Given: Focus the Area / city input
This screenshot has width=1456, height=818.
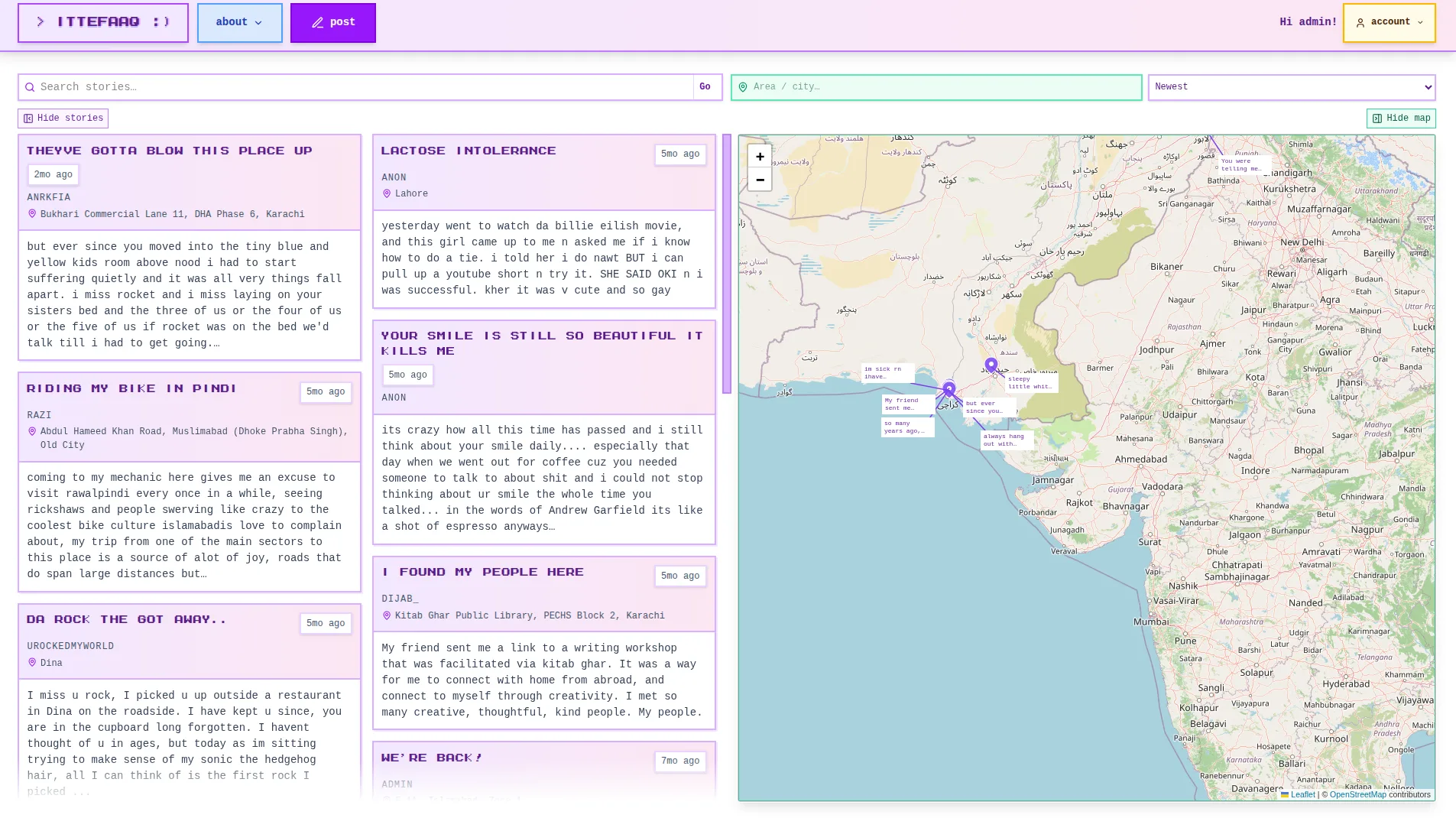Looking at the screenshot, I should click(x=936, y=87).
